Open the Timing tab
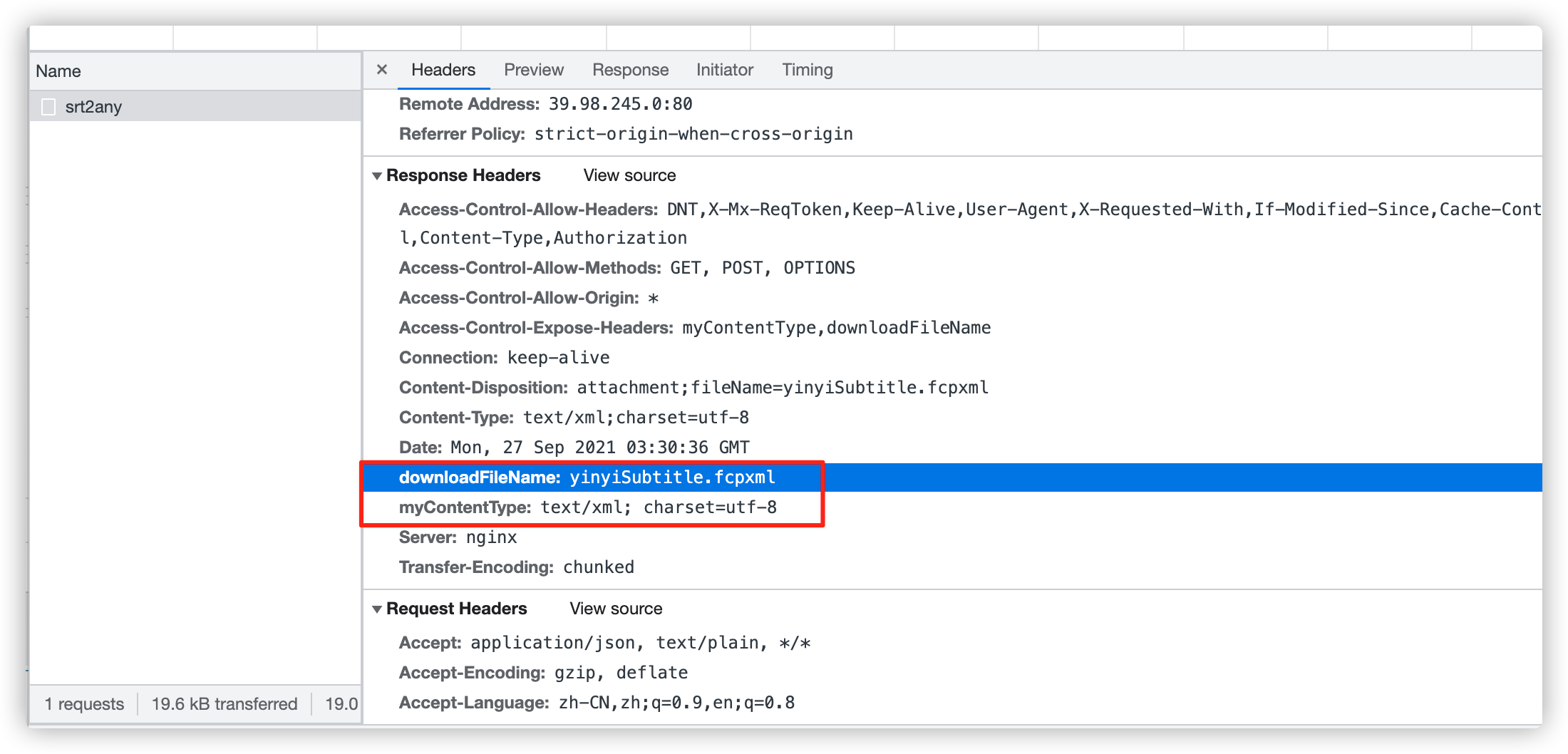1568x754 pixels. tap(807, 70)
